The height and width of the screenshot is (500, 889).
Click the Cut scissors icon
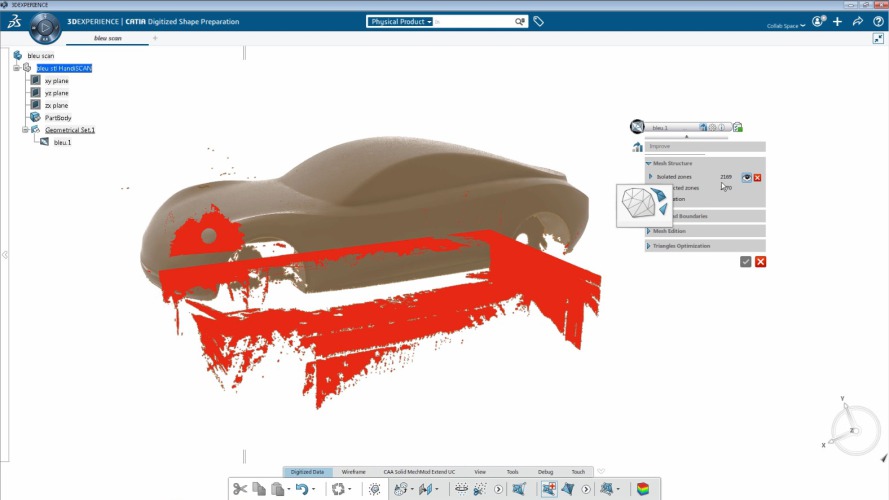click(240, 489)
